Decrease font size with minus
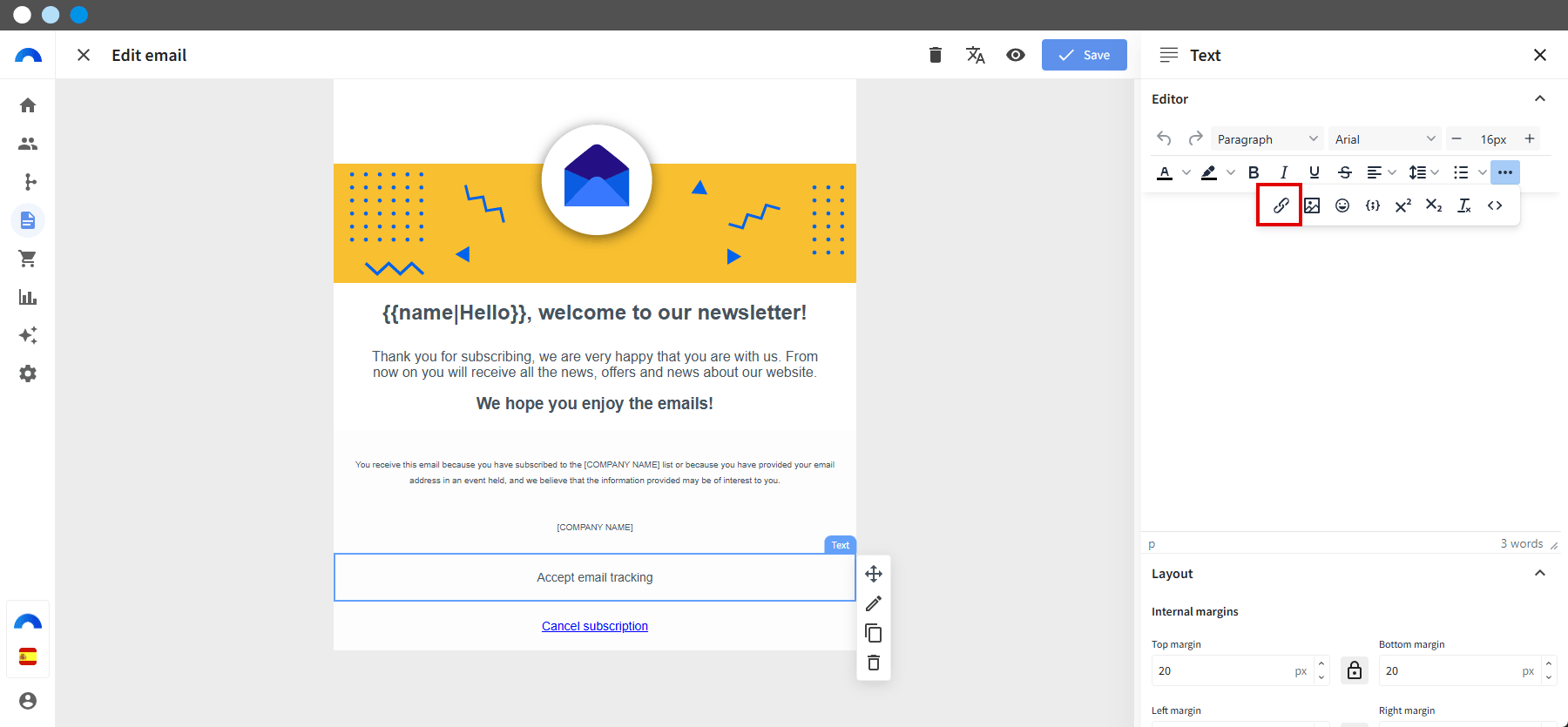 [x=1456, y=139]
